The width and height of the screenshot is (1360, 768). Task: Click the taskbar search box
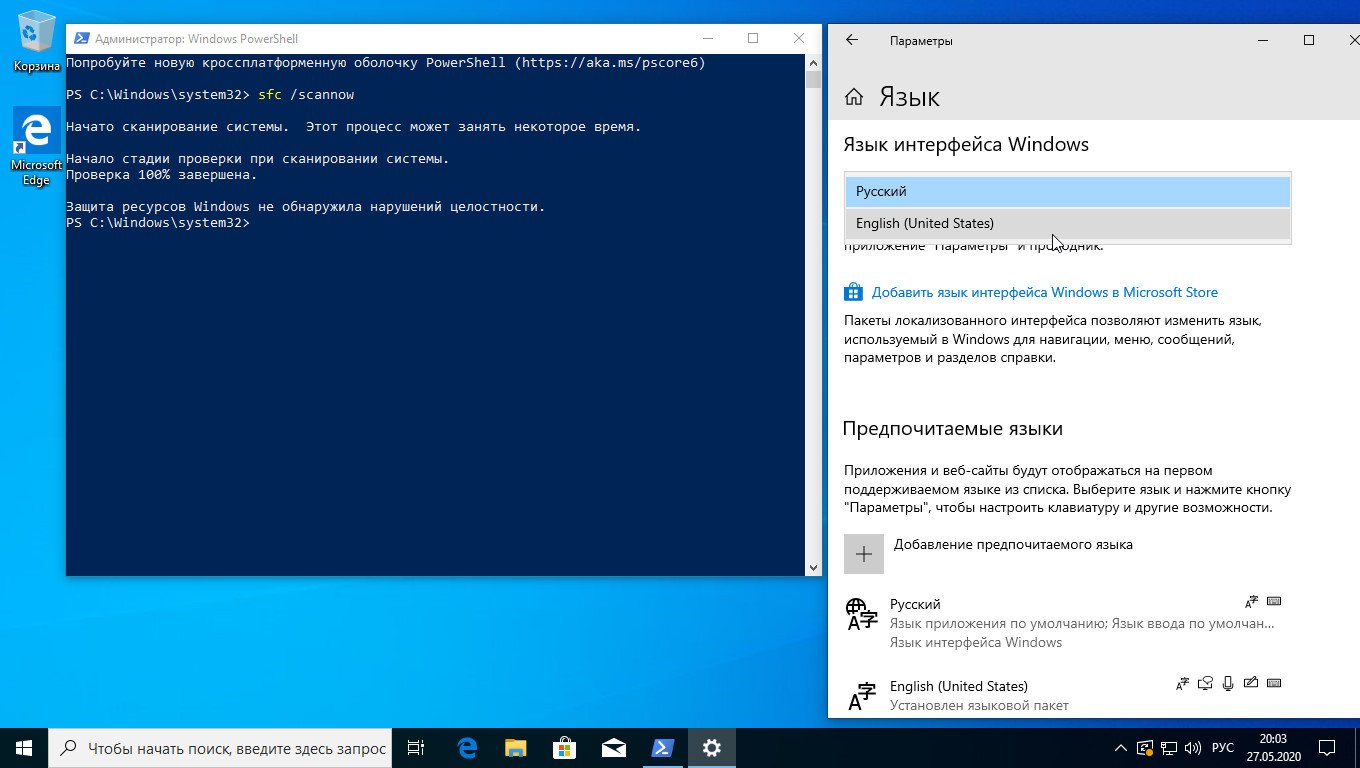[220, 747]
